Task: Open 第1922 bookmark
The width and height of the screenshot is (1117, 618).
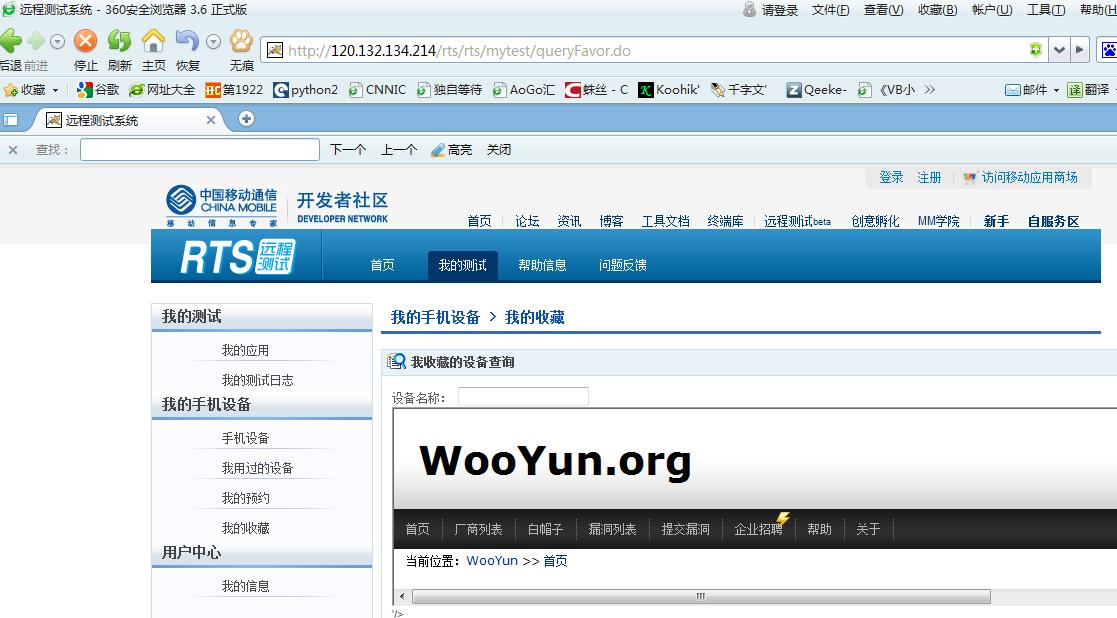Action: [x=234, y=90]
